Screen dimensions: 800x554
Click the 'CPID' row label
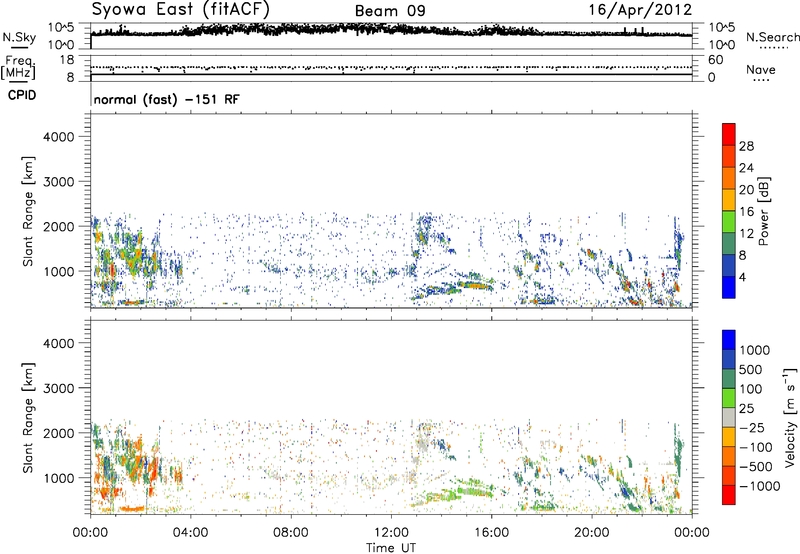pyautogui.click(x=22, y=95)
